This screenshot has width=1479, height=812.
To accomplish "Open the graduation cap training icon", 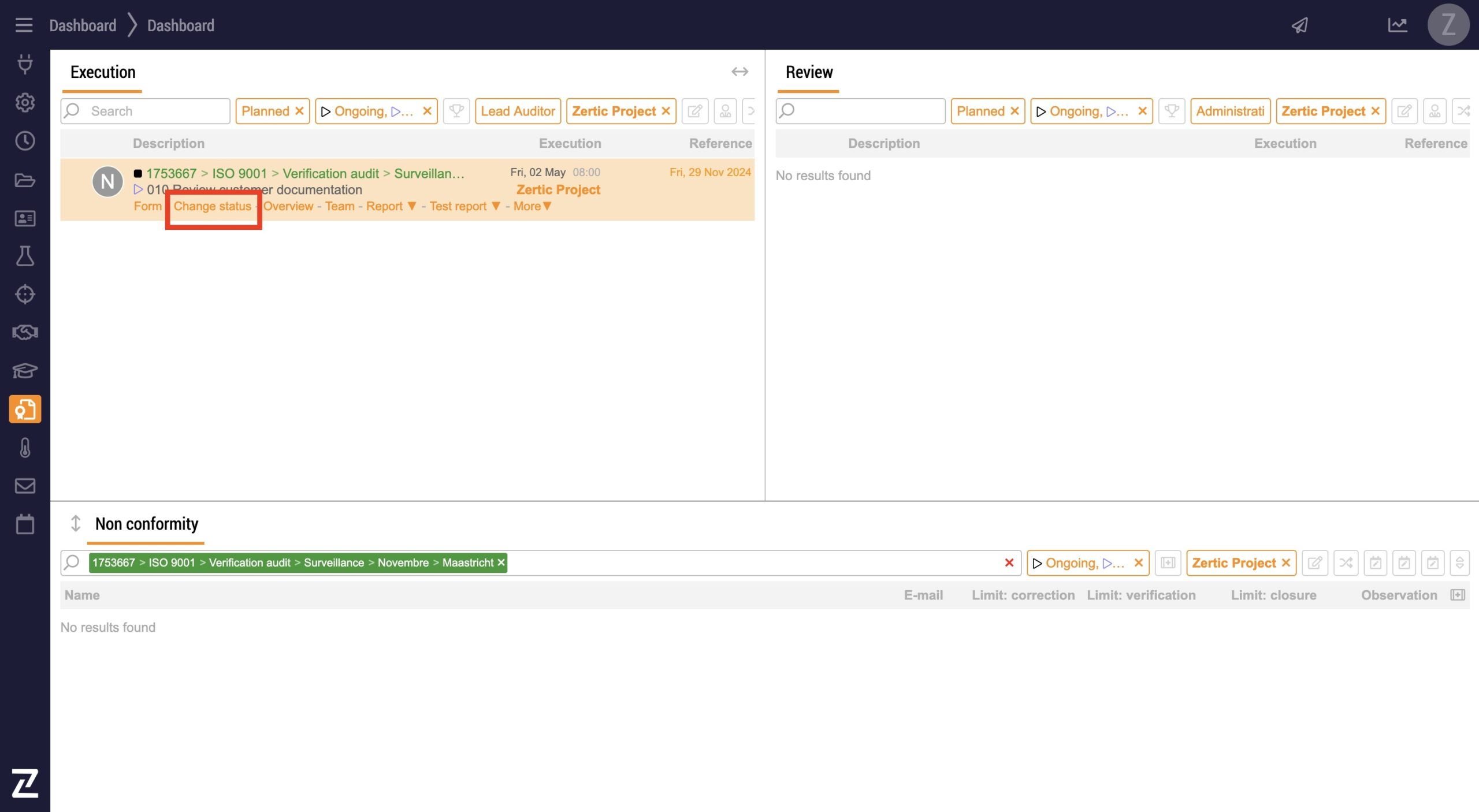I will (x=25, y=371).
